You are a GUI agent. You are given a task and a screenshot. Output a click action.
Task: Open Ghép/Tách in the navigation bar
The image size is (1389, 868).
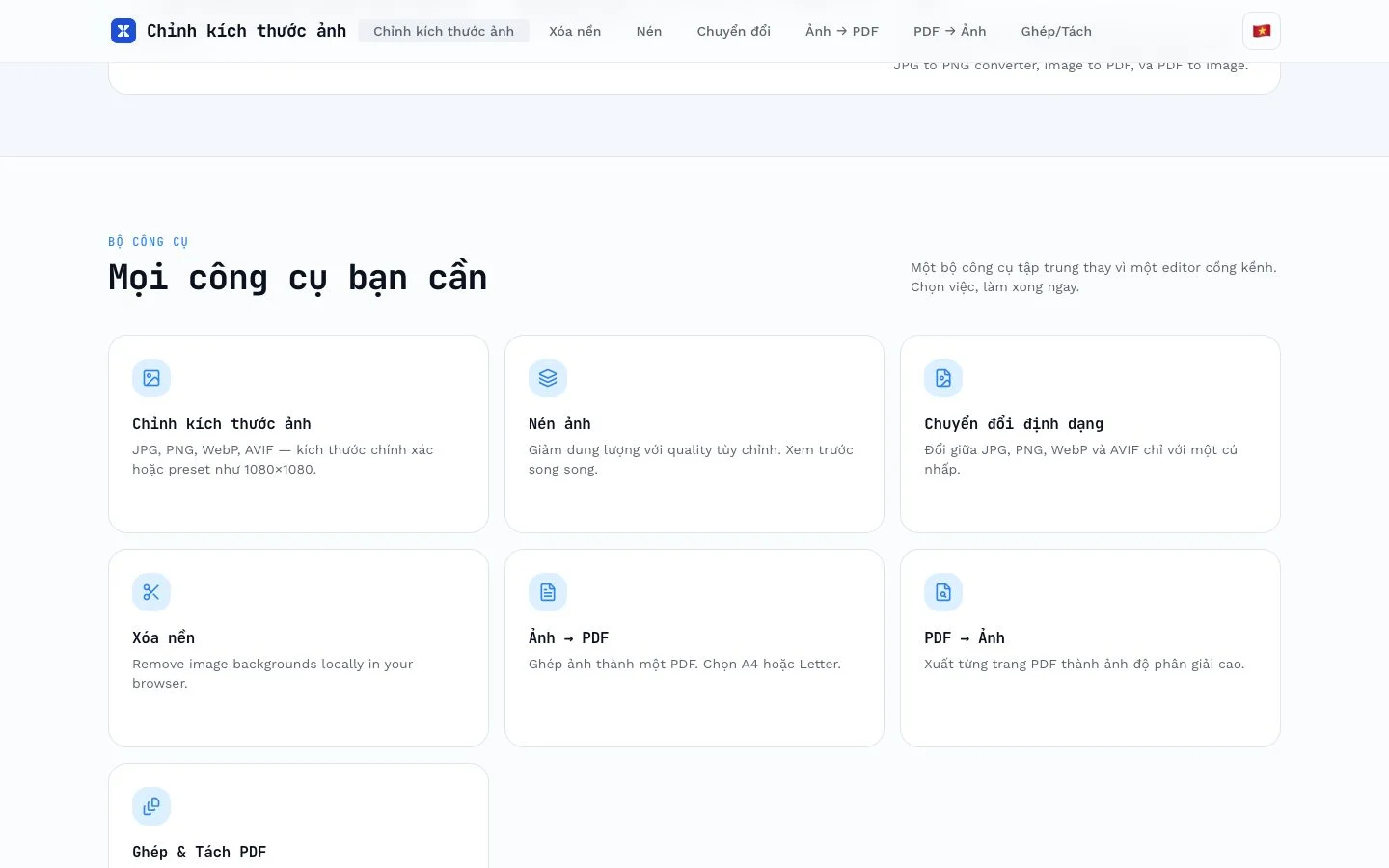[1056, 31]
